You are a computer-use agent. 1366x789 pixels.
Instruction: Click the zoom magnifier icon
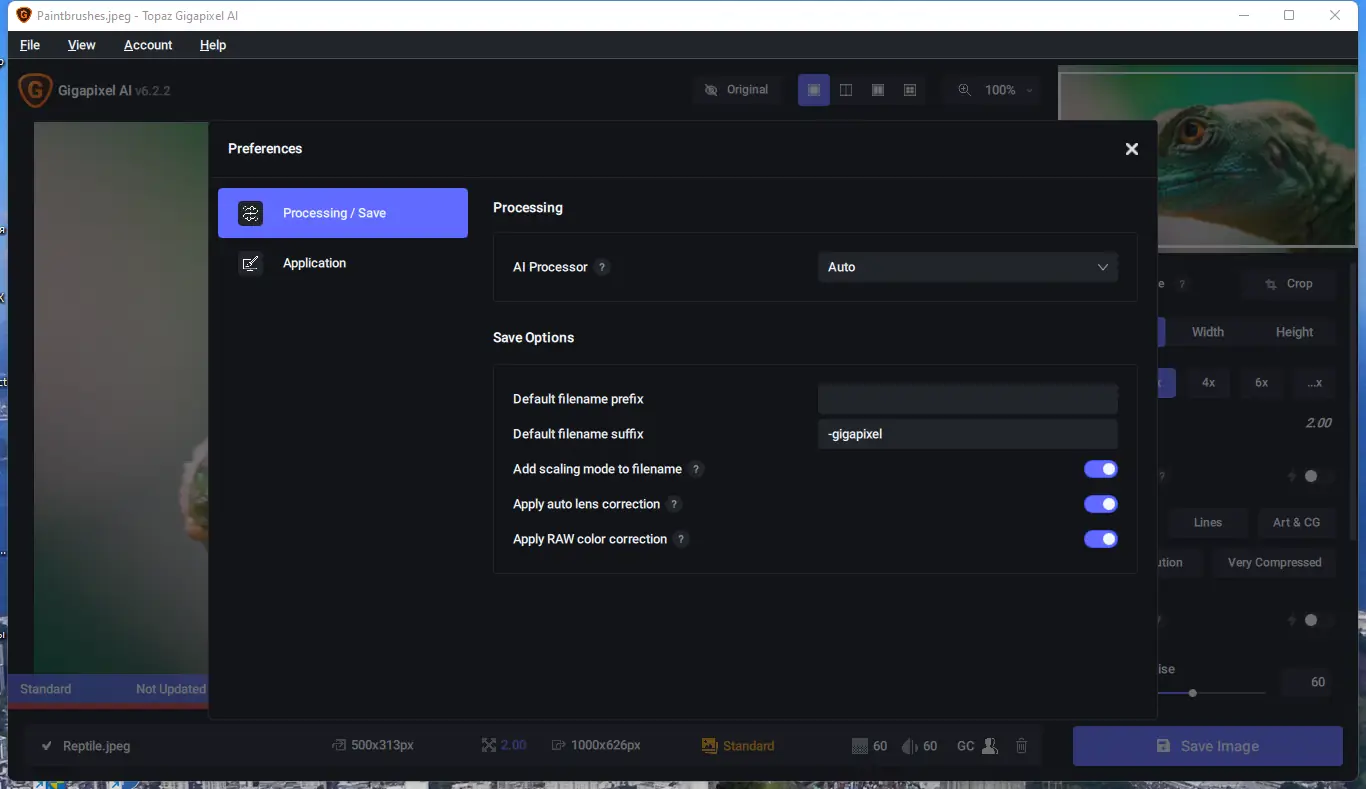tap(964, 90)
